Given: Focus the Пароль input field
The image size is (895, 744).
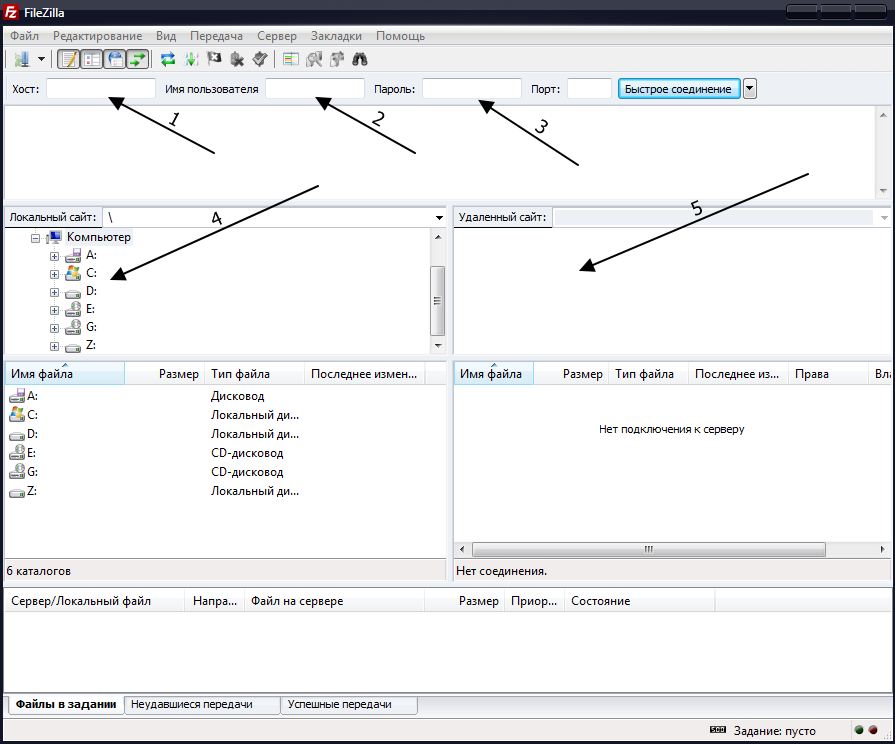Looking at the screenshot, I should 471,89.
